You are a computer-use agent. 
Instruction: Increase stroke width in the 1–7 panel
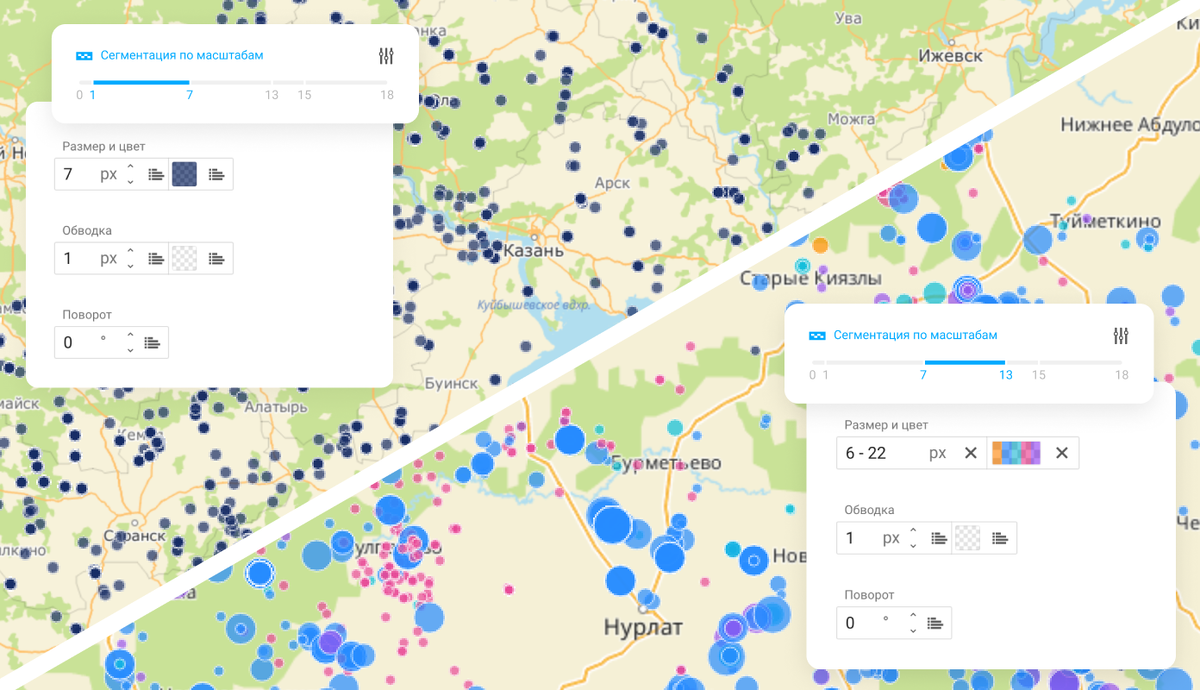coord(130,252)
